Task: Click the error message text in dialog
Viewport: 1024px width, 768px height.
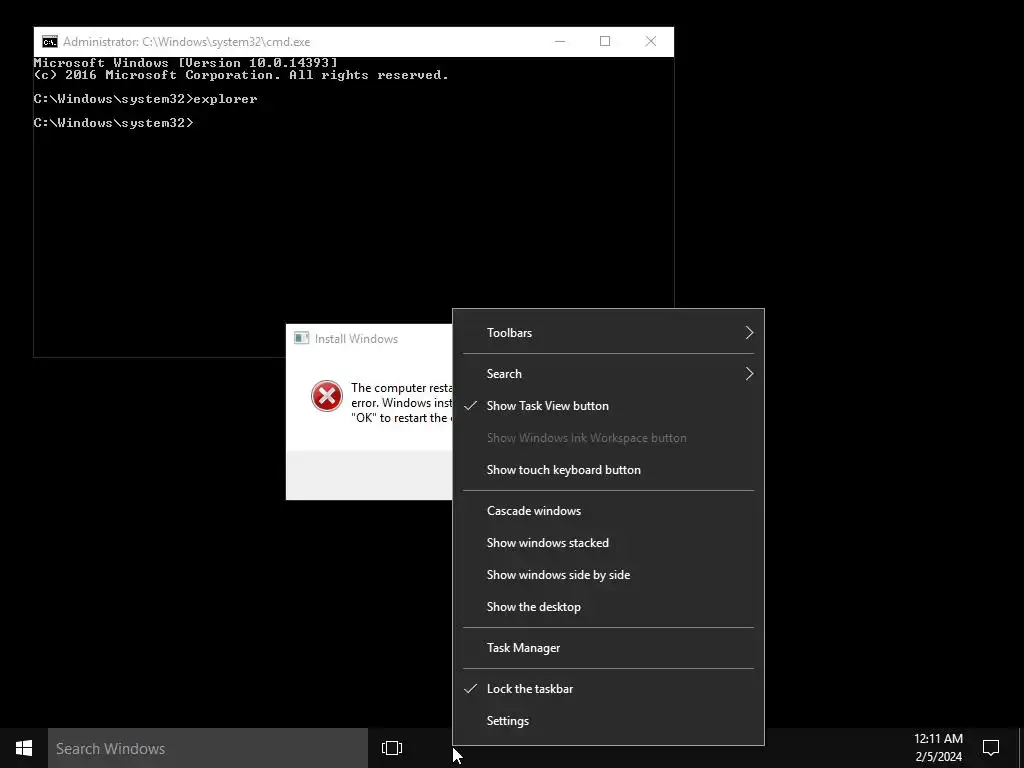Action: point(402,403)
